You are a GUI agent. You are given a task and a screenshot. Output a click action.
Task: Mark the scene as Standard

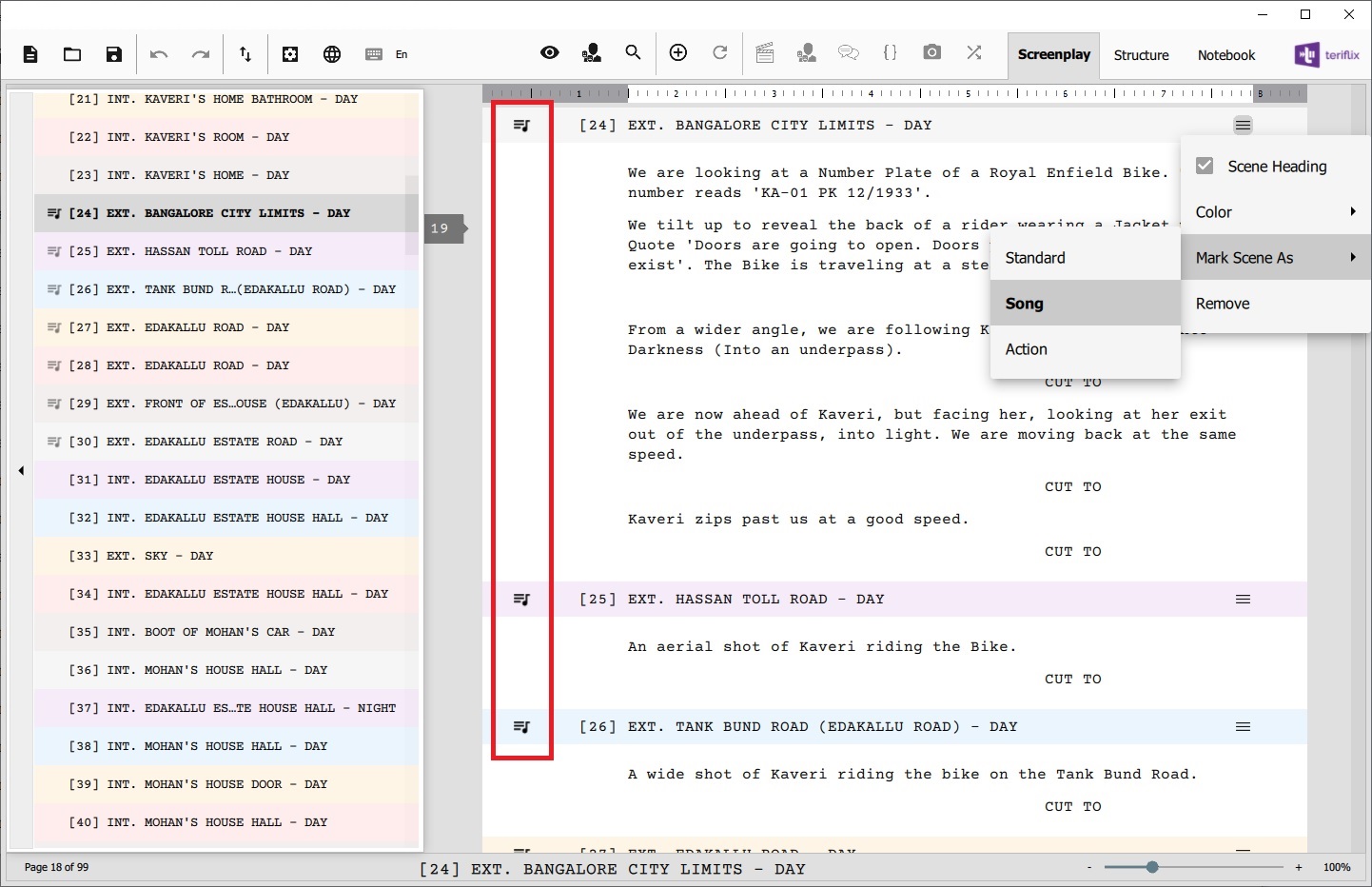(x=1086, y=258)
